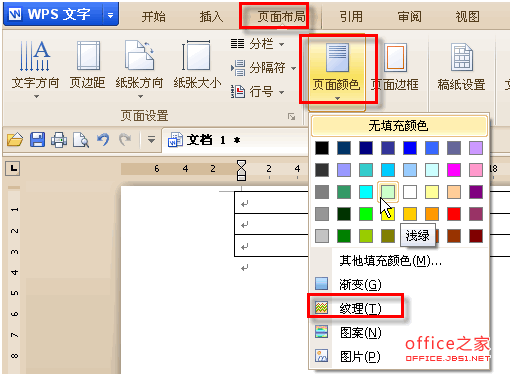Switch to the 视图 tab
513x377 pixels.
(467, 16)
